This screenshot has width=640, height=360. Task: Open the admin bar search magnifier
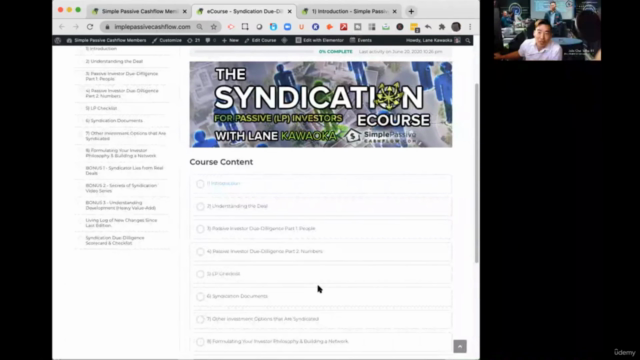pyautogui.click(x=468, y=40)
